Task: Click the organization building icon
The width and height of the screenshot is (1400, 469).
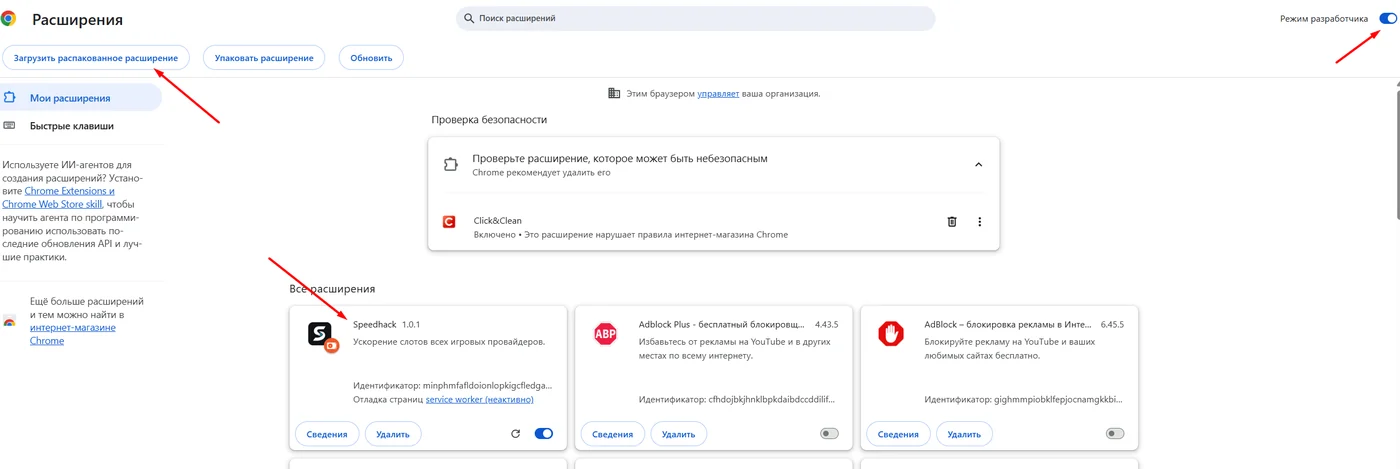Action: 614,93
